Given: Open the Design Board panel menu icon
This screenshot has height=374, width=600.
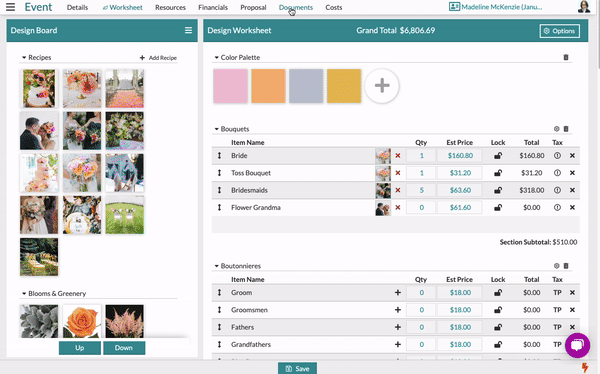Looking at the screenshot, I should pos(188,30).
